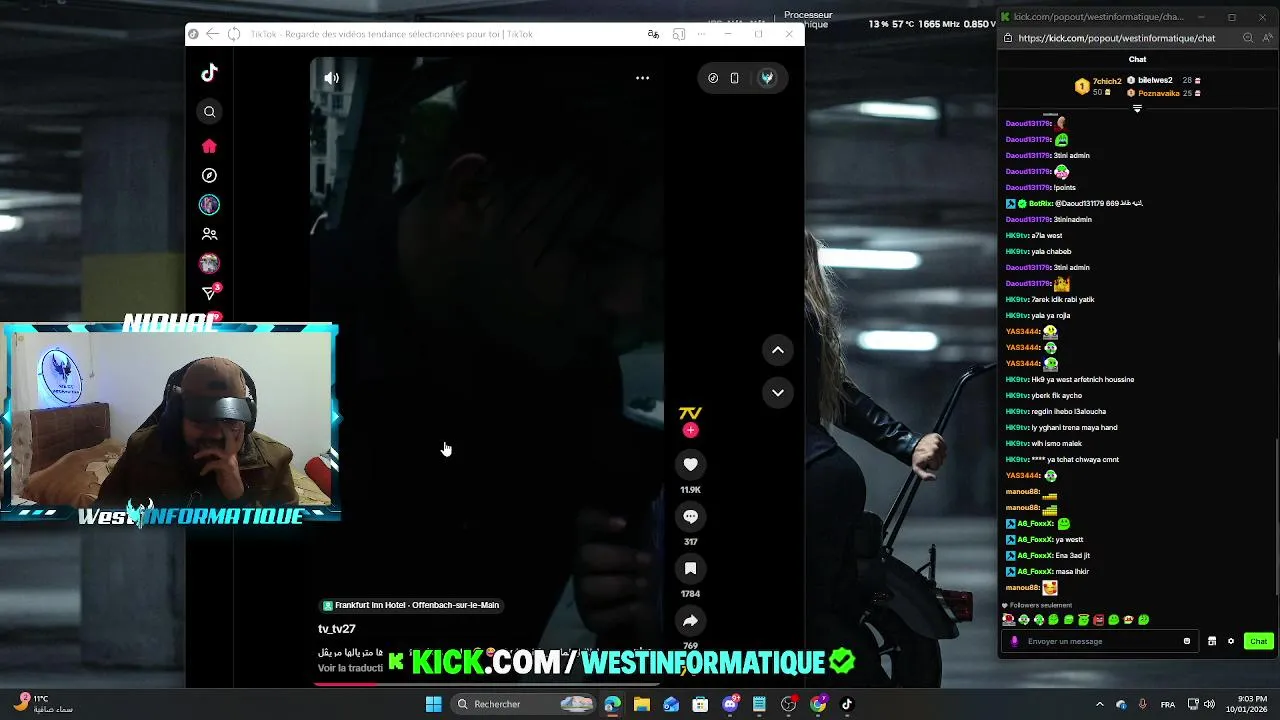Viewport: 1280px width, 720px height.
Task: Click the 'Followers seulement' notice
Action: tap(1039, 605)
